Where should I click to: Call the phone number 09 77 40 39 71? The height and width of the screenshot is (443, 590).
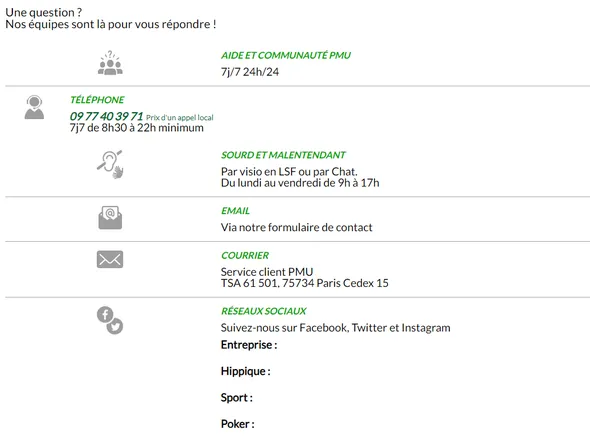[106, 116]
